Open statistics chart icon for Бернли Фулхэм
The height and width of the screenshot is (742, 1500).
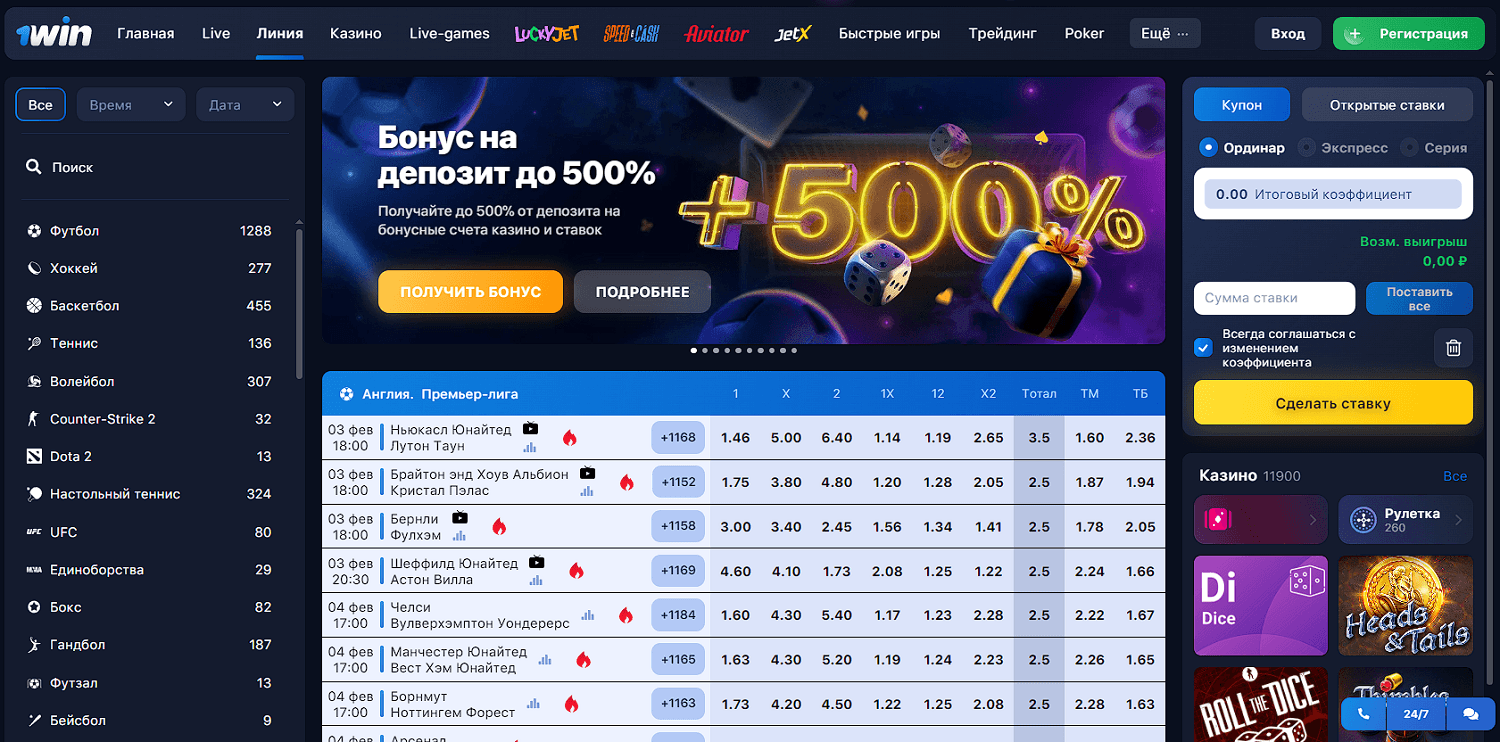(459, 536)
